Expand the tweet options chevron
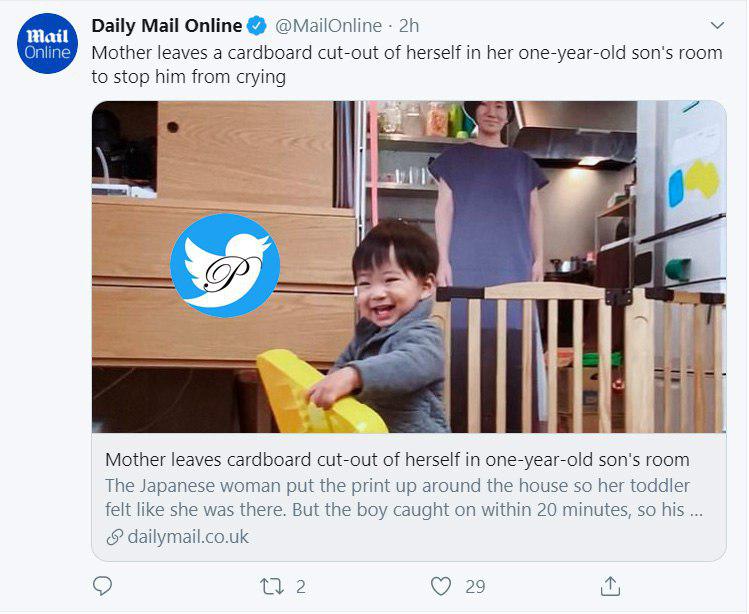749x614 pixels. [716, 25]
